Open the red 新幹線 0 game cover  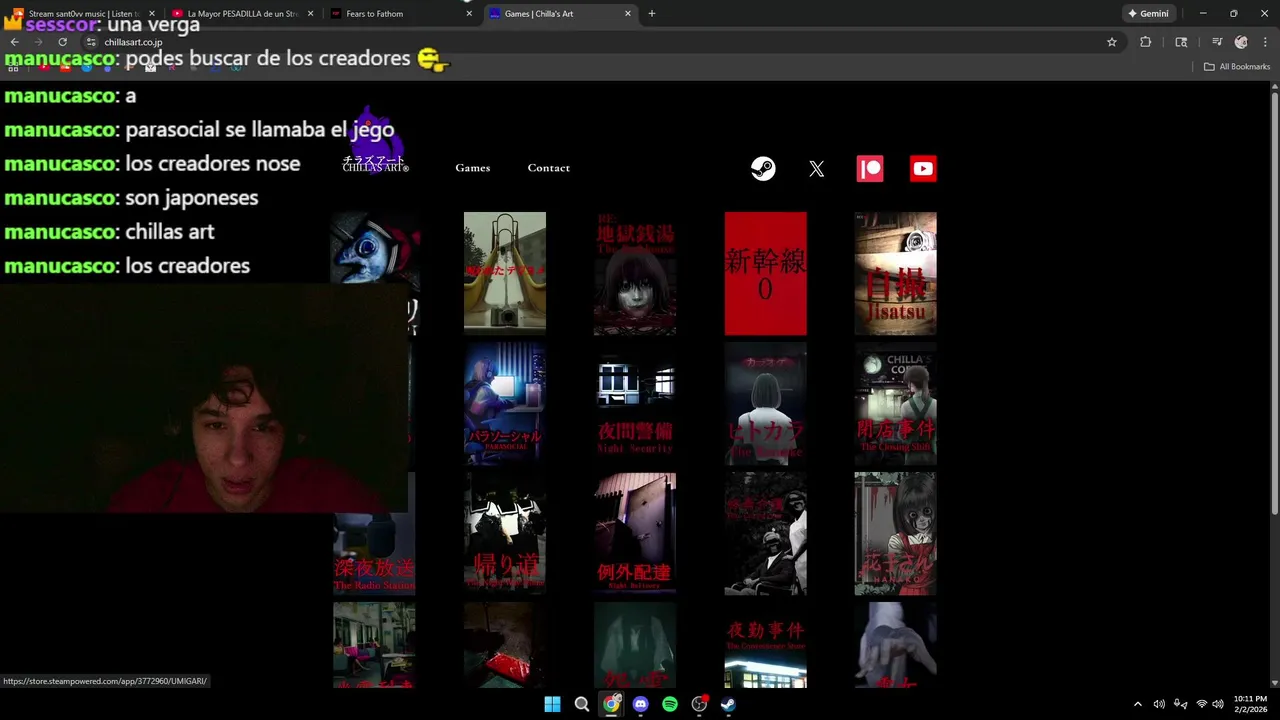(x=765, y=273)
